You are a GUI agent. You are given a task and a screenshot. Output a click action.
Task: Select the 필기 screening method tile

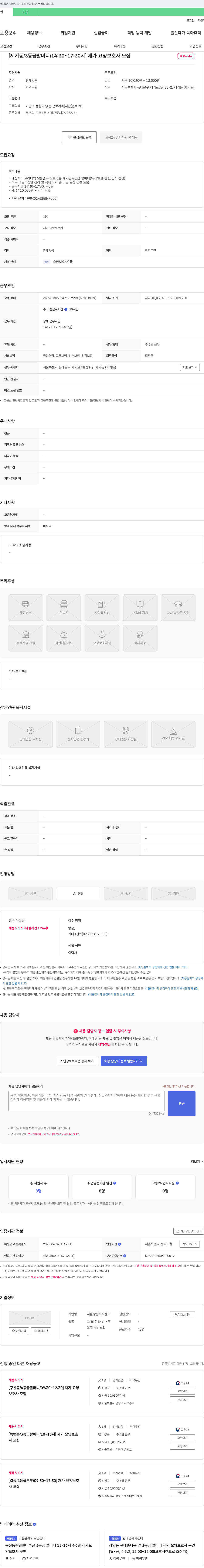(126, 894)
